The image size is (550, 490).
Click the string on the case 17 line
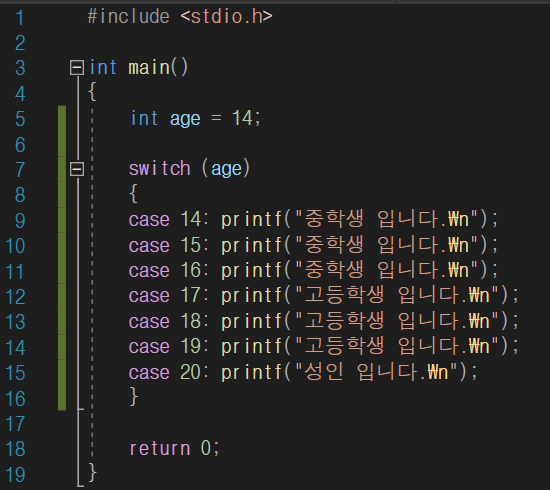coord(397,295)
